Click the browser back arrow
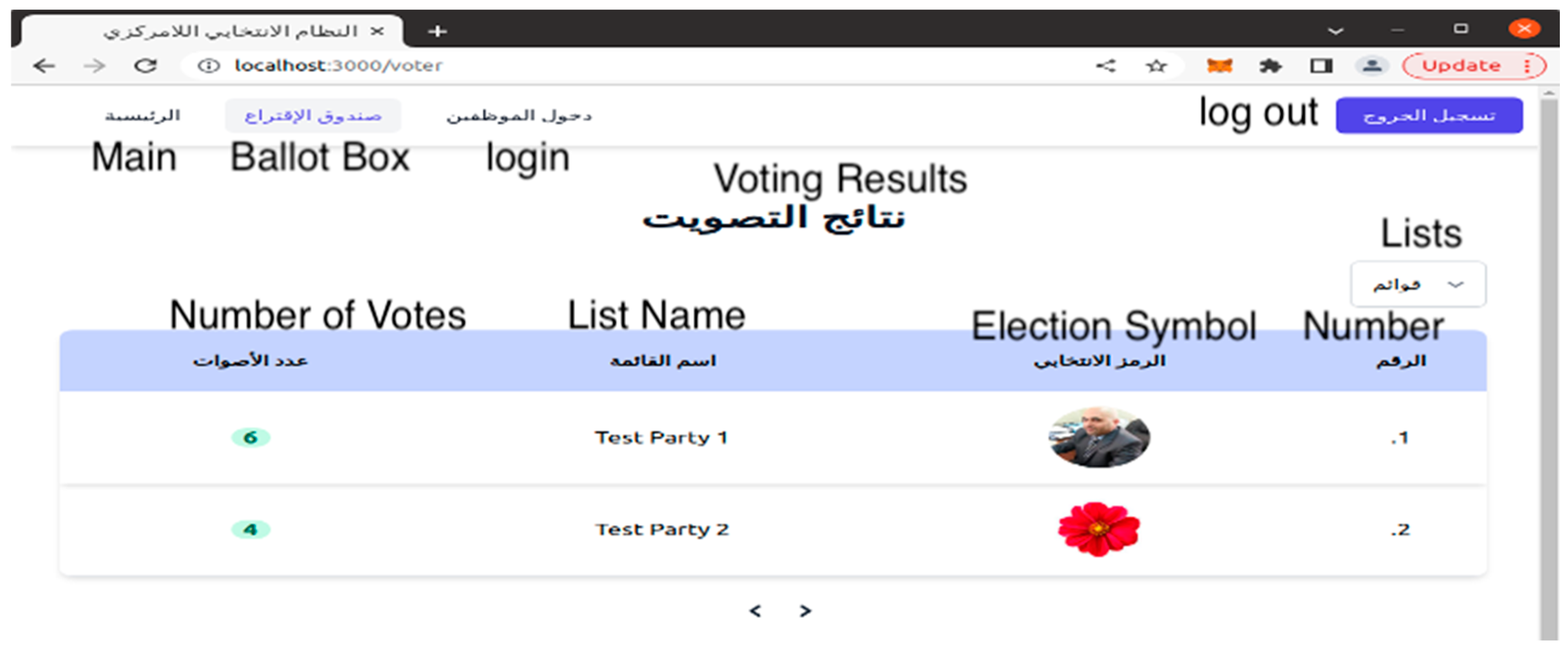Image resolution: width=1568 pixels, height=651 pixels. point(44,66)
